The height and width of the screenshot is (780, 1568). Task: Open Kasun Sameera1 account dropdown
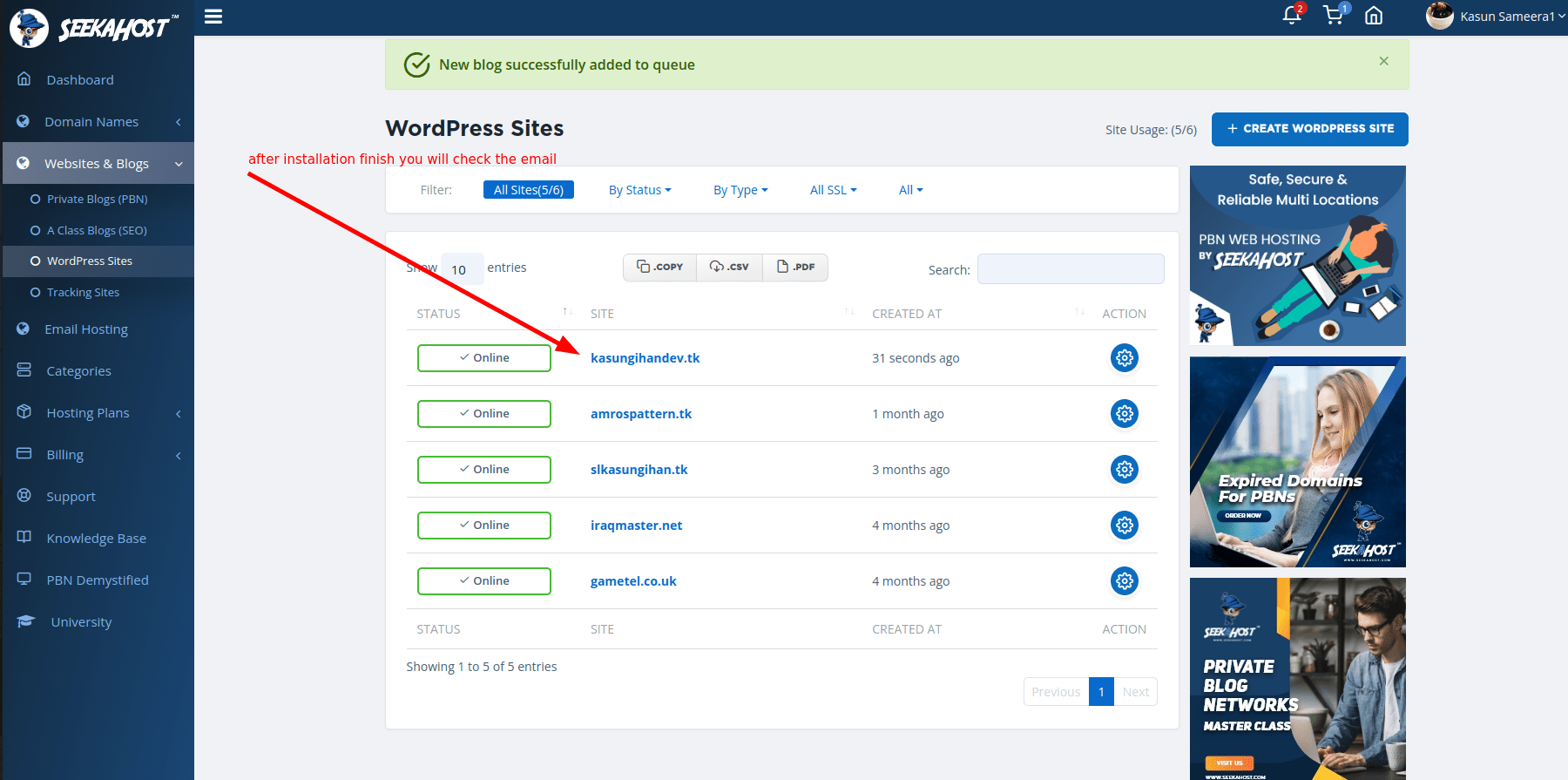1512,17
